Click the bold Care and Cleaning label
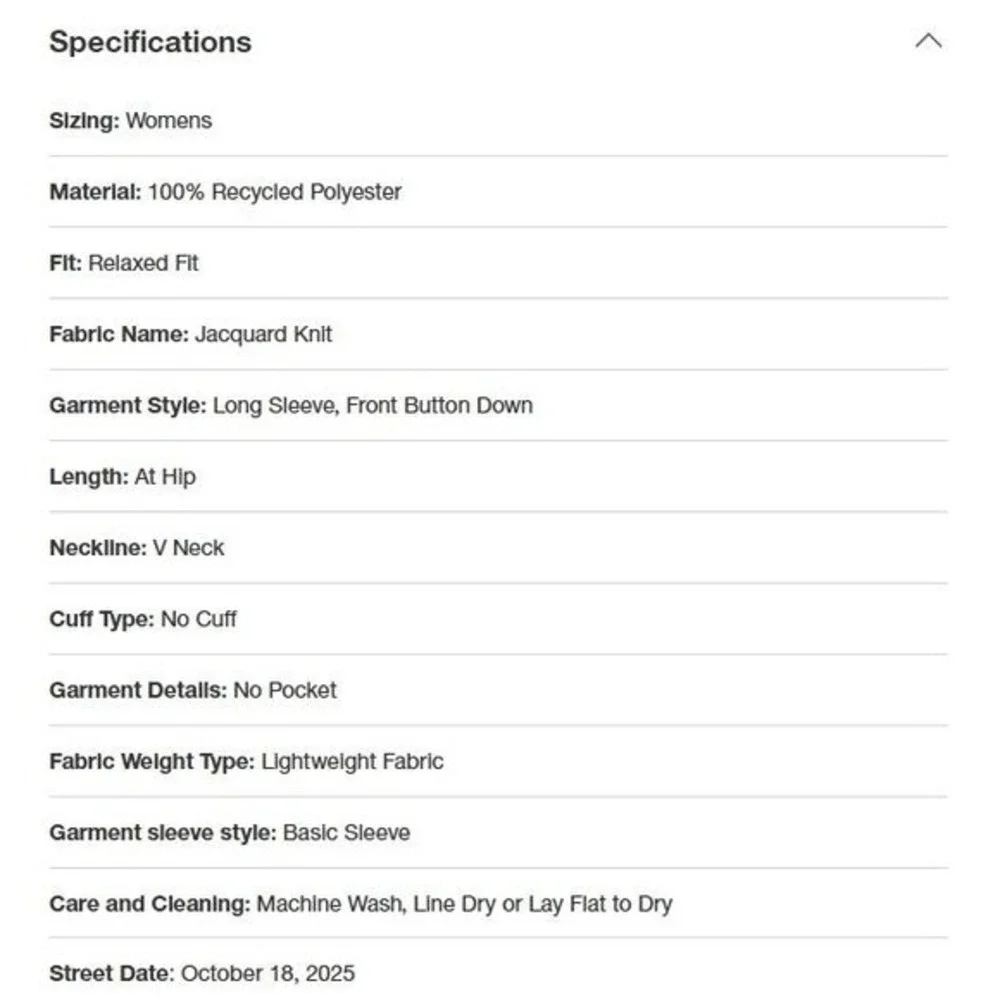Viewport: 1000px width, 1000px height. [150, 904]
